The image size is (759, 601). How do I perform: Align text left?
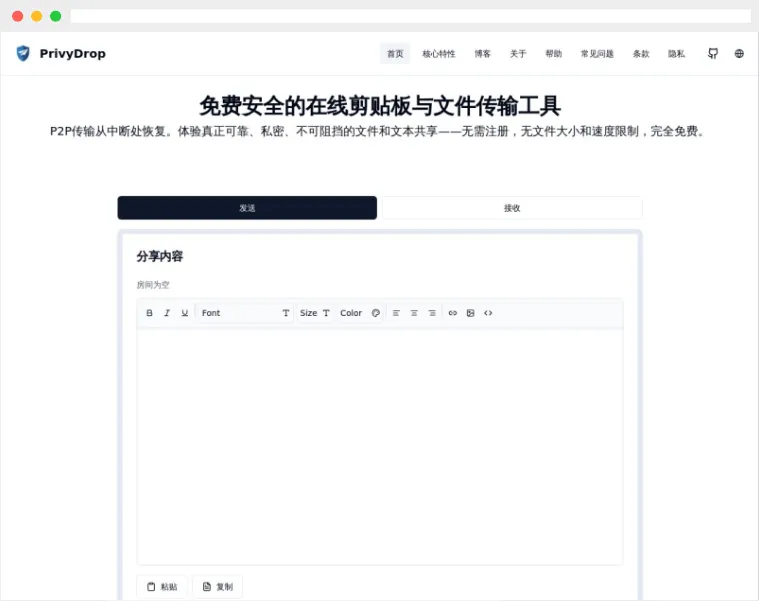[x=396, y=313]
